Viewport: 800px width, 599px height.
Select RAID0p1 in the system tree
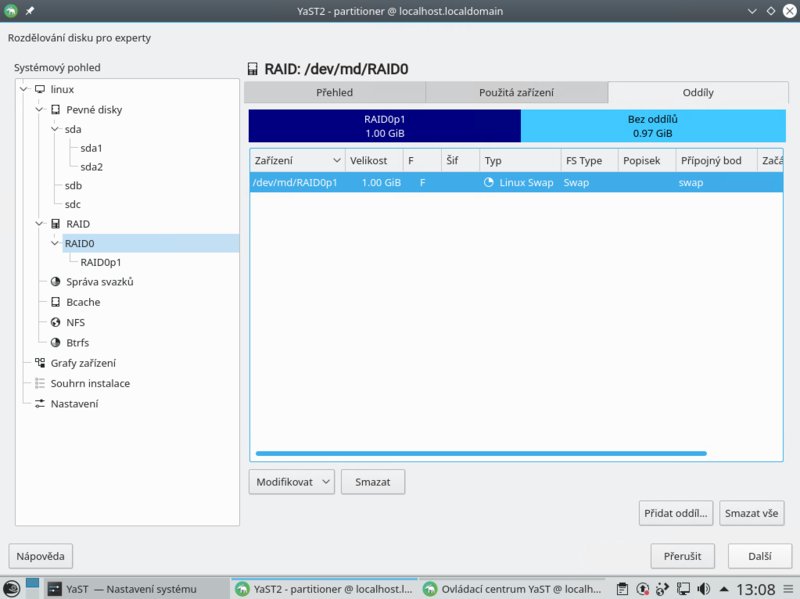pos(101,262)
